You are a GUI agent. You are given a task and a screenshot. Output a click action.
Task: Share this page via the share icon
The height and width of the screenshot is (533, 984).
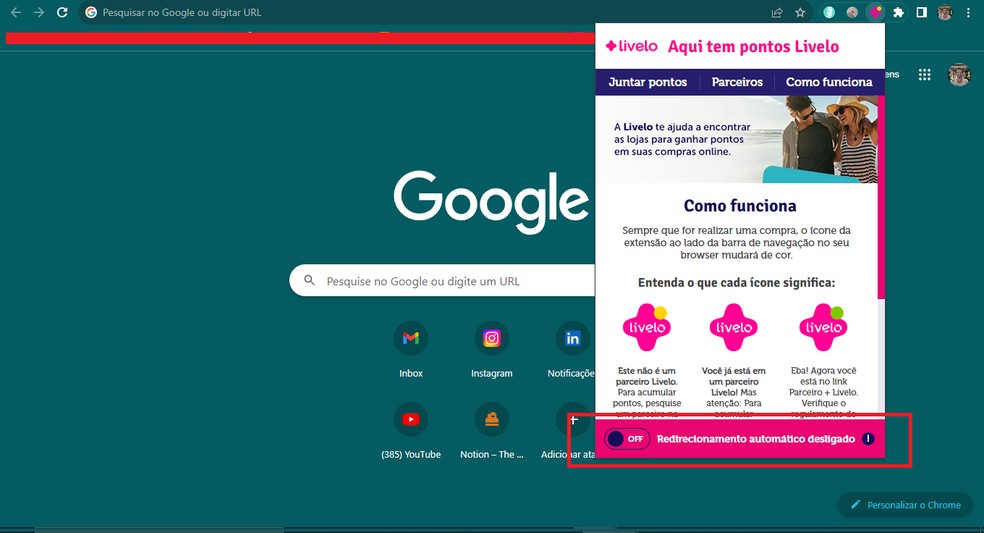tap(777, 12)
